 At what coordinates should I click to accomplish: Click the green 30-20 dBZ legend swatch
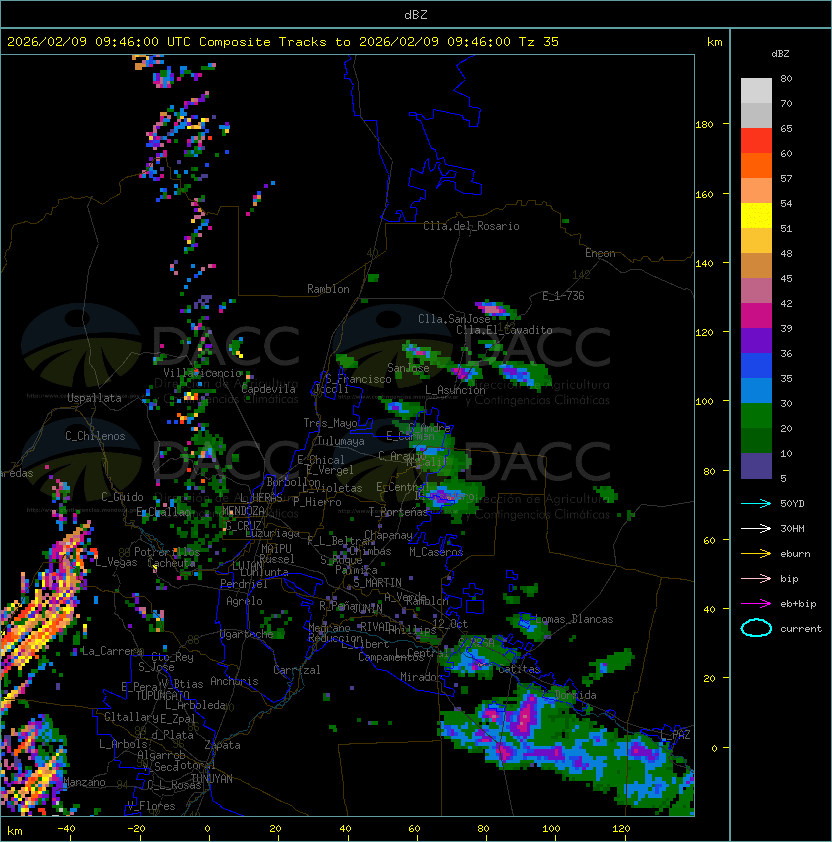[756, 416]
